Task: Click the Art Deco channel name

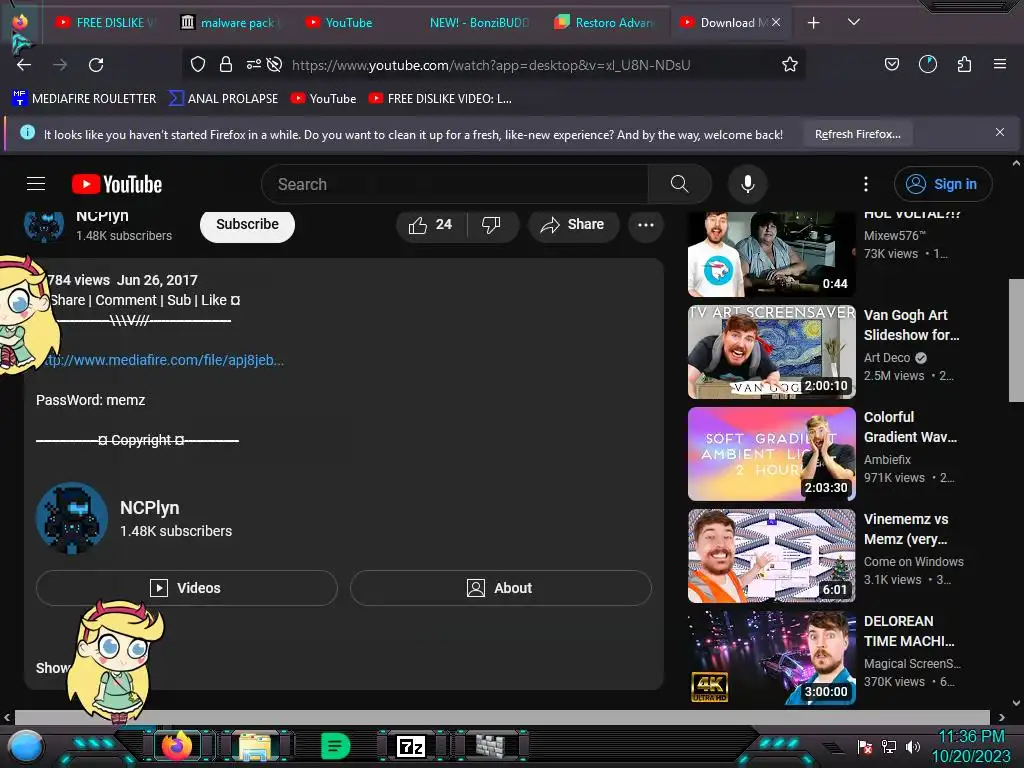Action: (x=886, y=357)
